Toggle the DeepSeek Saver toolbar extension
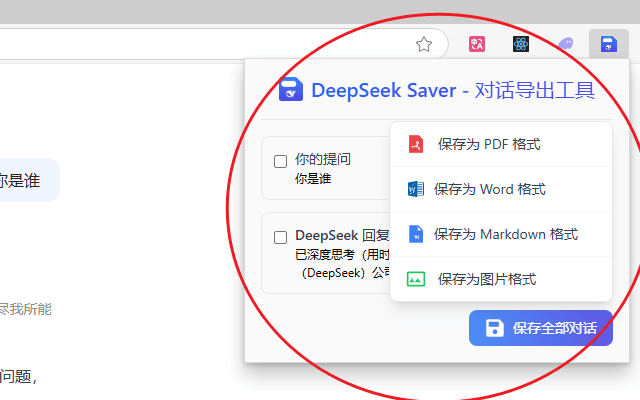The height and width of the screenshot is (400, 640). point(608,44)
